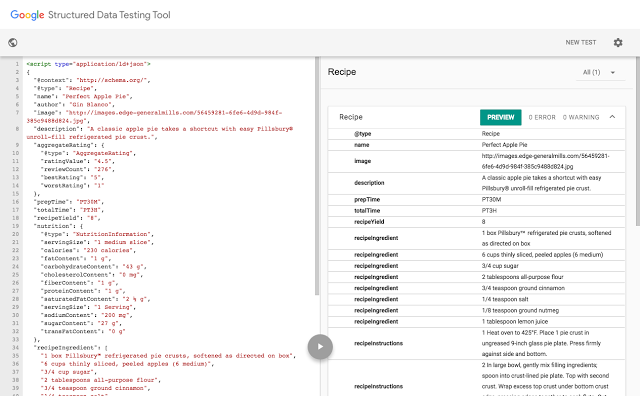This screenshot has width=640, height=396.
Task: Select the prepTime property row
Action: coord(477,200)
